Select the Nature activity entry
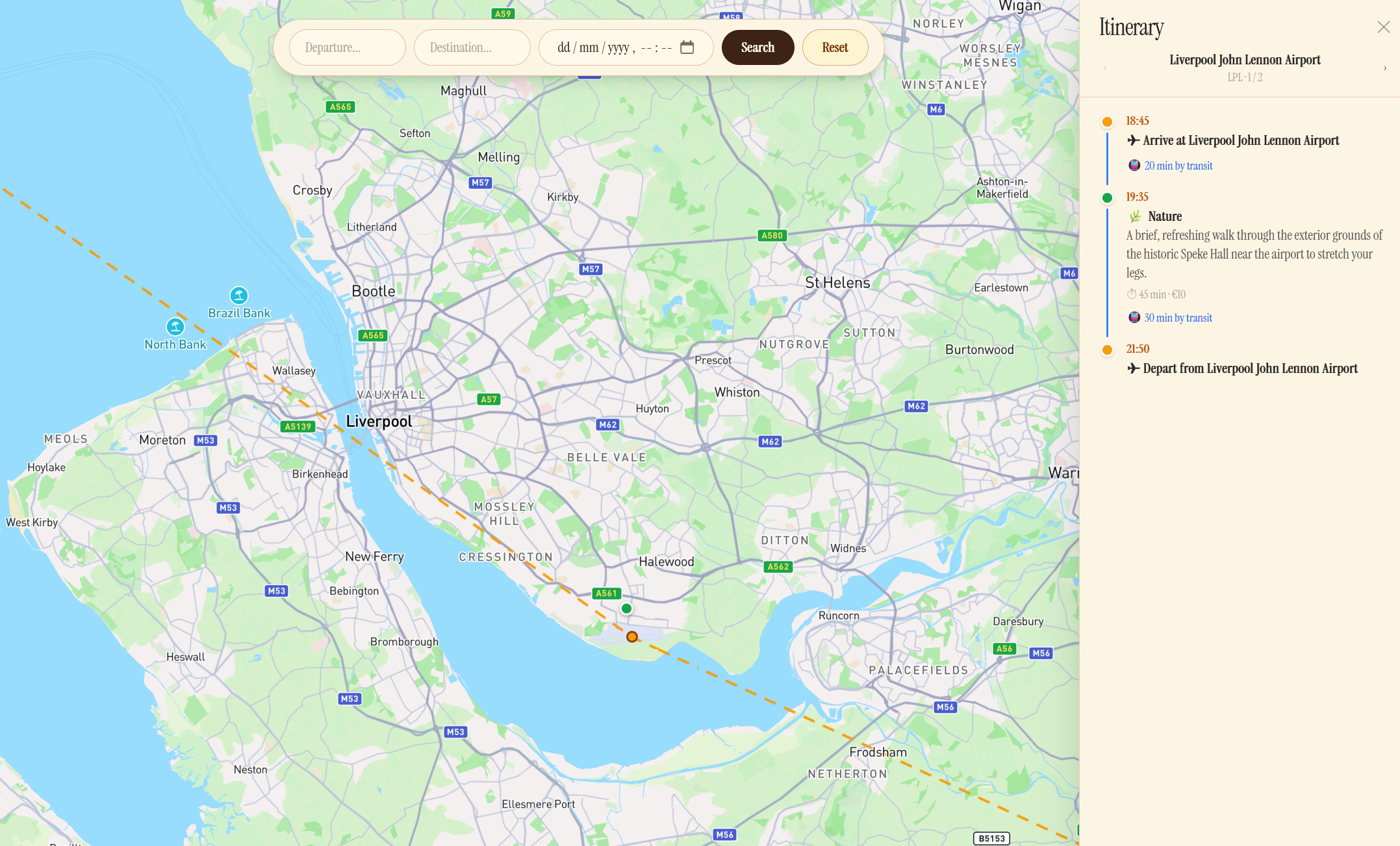 point(1164,216)
